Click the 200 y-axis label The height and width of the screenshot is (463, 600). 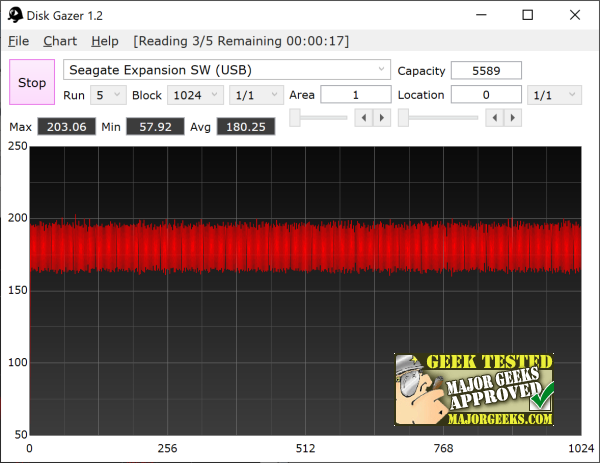tap(18, 218)
